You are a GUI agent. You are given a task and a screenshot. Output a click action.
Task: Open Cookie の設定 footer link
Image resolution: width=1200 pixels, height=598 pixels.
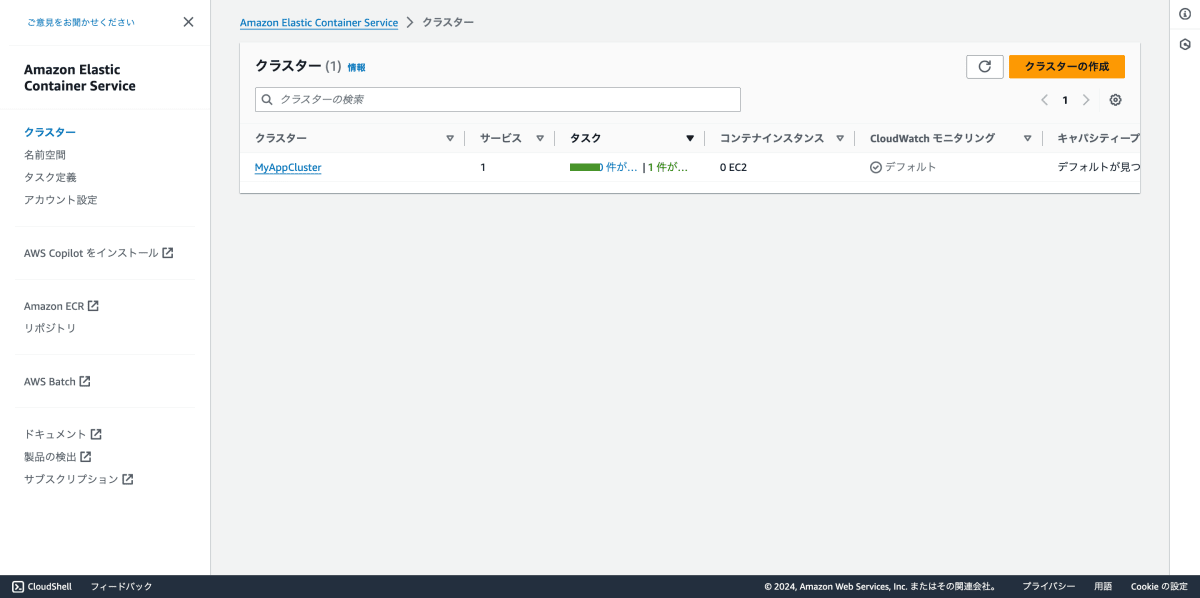coord(1159,587)
